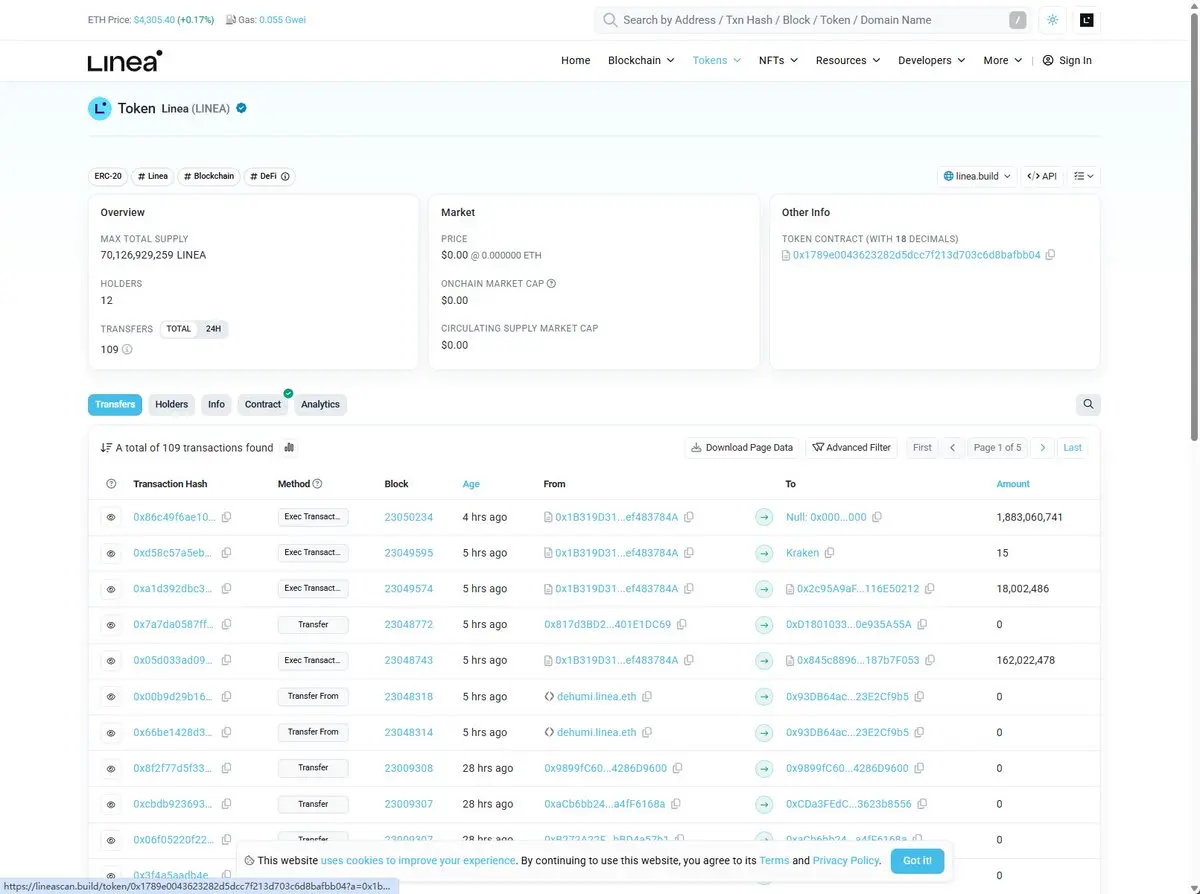
Task: Copy the token contract address
Action: point(1050,255)
